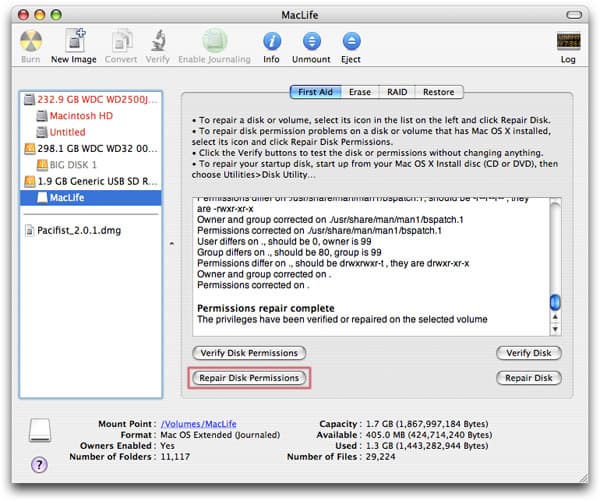Click the Number of Folders value 11,117
Image resolution: width=600 pixels, height=501 pixels.
175,457
